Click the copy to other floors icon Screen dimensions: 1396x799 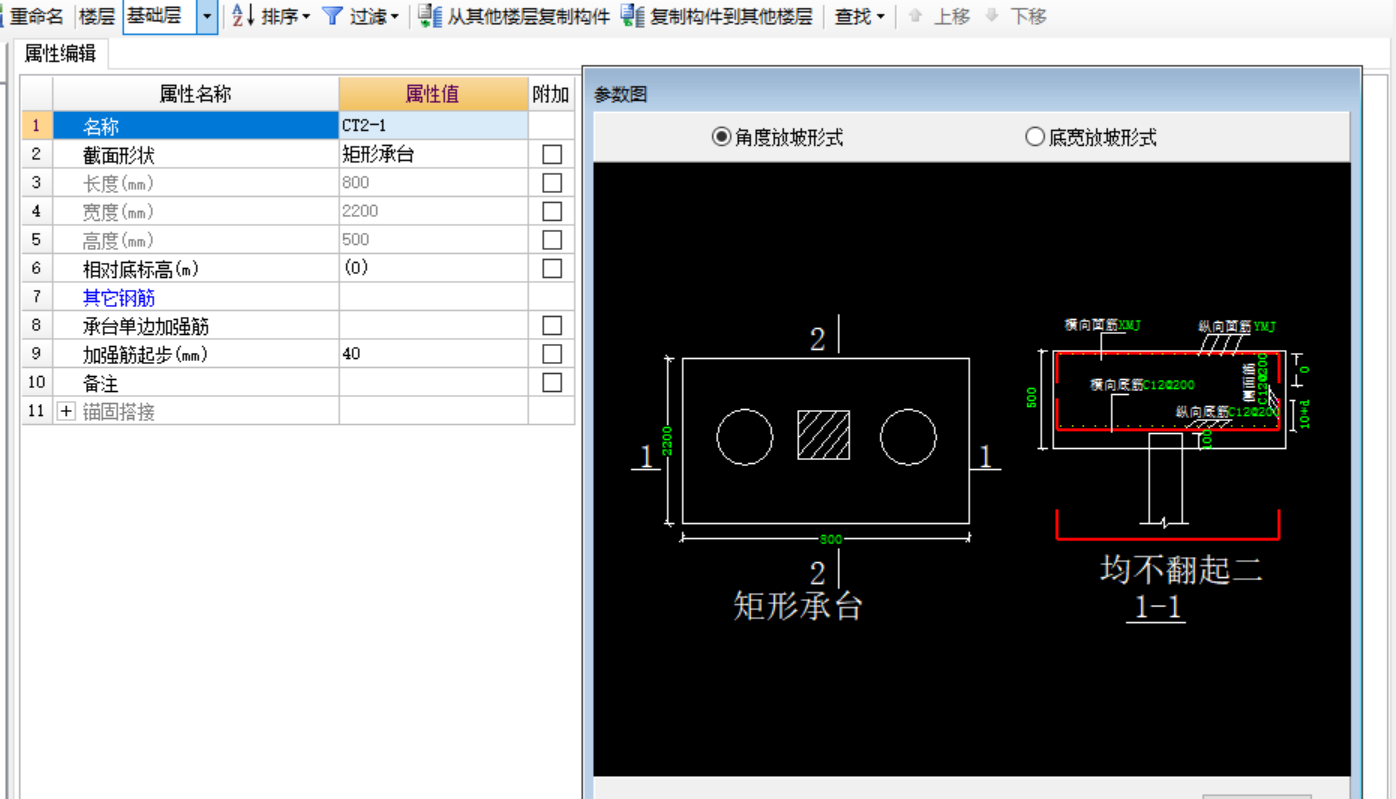pos(633,16)
